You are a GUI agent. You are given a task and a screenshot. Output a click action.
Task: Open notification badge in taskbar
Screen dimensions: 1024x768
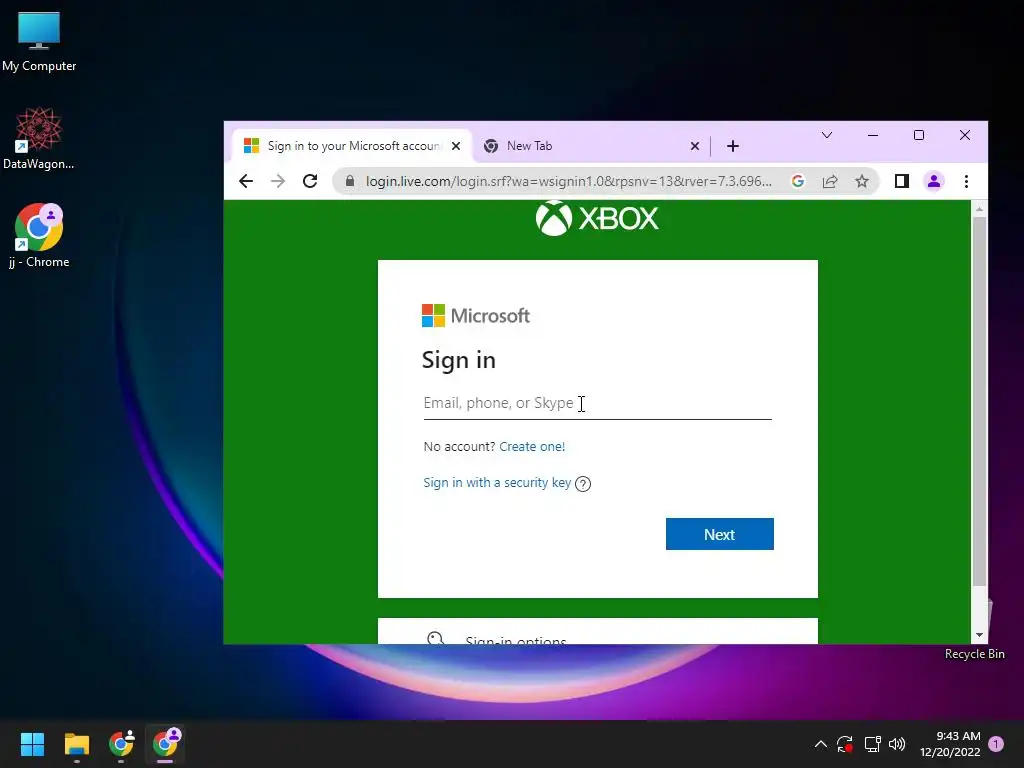(x=996, y=744)
